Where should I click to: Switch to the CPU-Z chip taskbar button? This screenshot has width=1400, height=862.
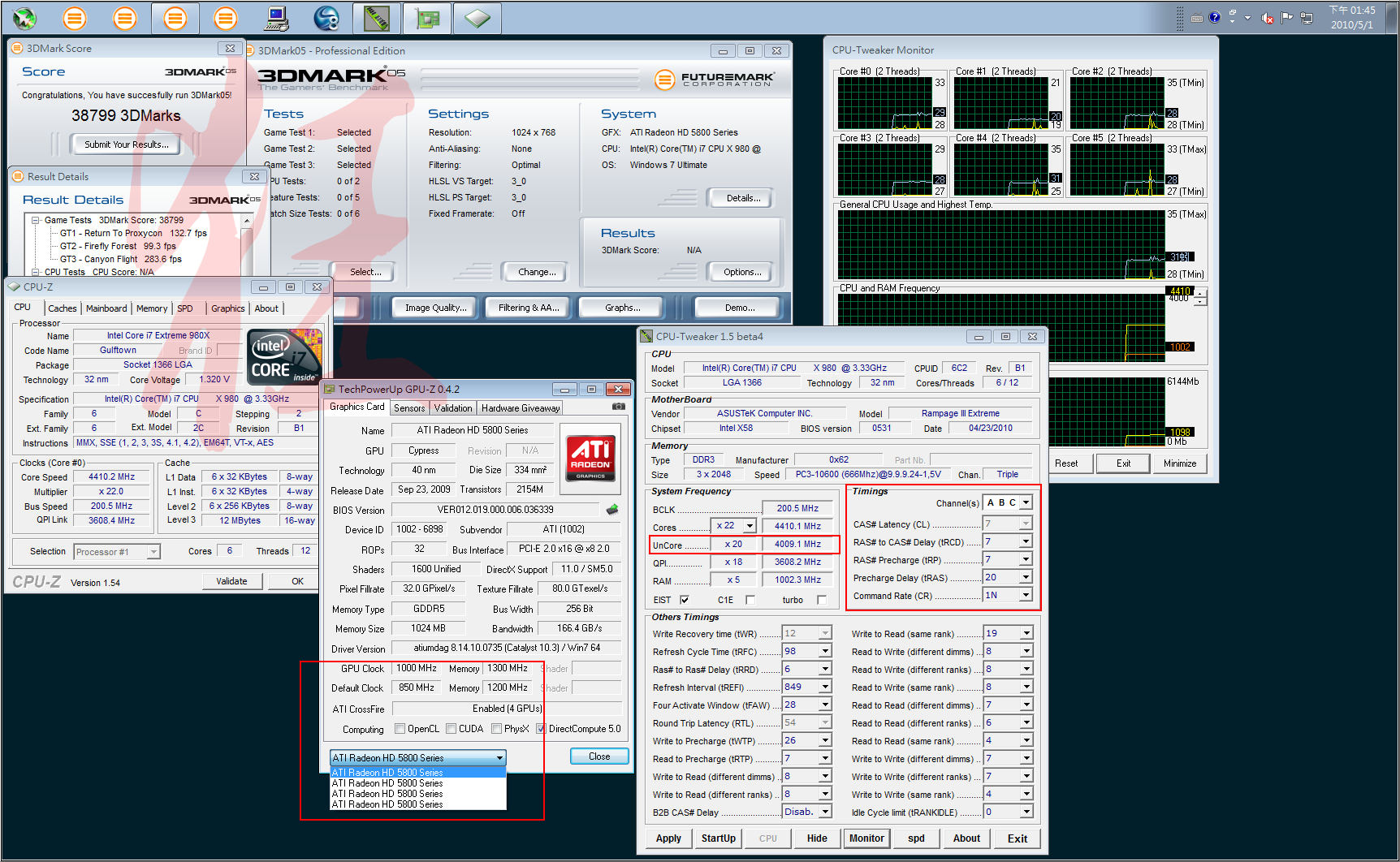pos(477,17)
